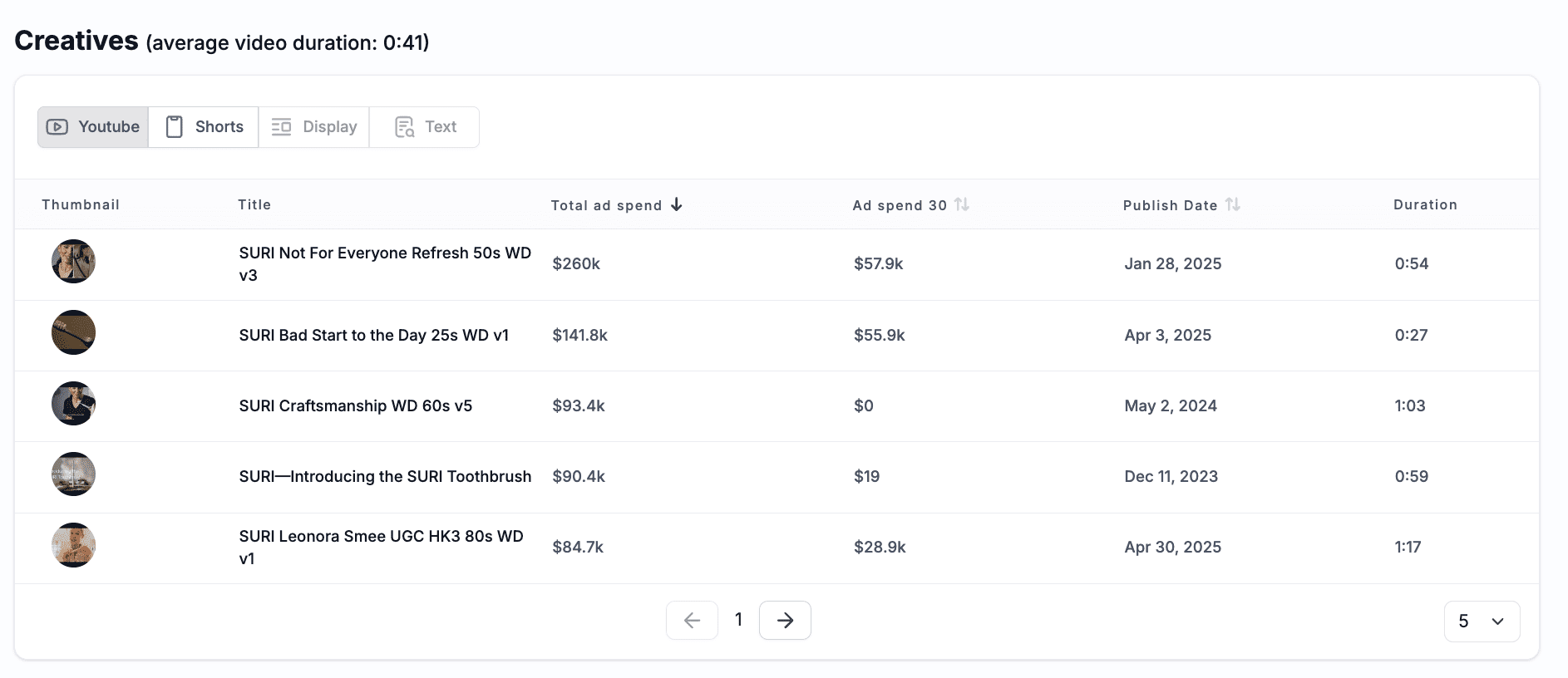This screenshot has width=1568, height=678.
Task: Click ad spend 30 value $57.9k
Action: [879, 263]
